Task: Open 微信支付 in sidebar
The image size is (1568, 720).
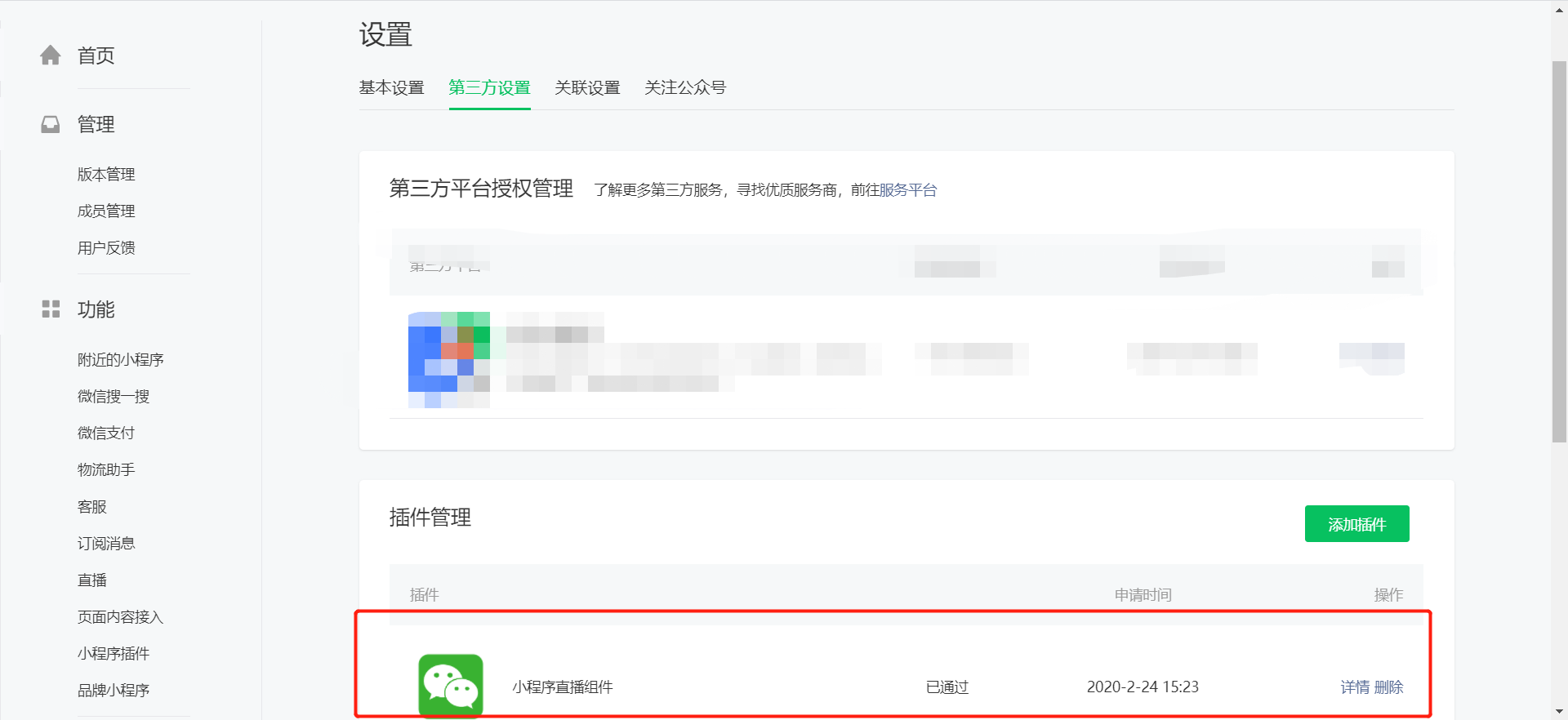Action: click(106, 433)
